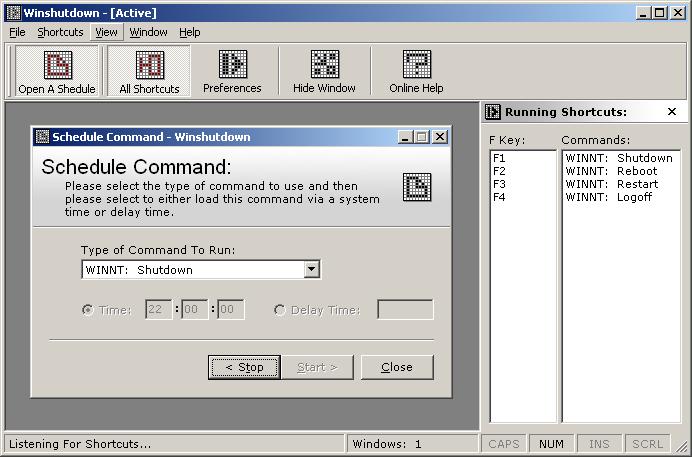Click the SCRL indicator in status bar

647,444
